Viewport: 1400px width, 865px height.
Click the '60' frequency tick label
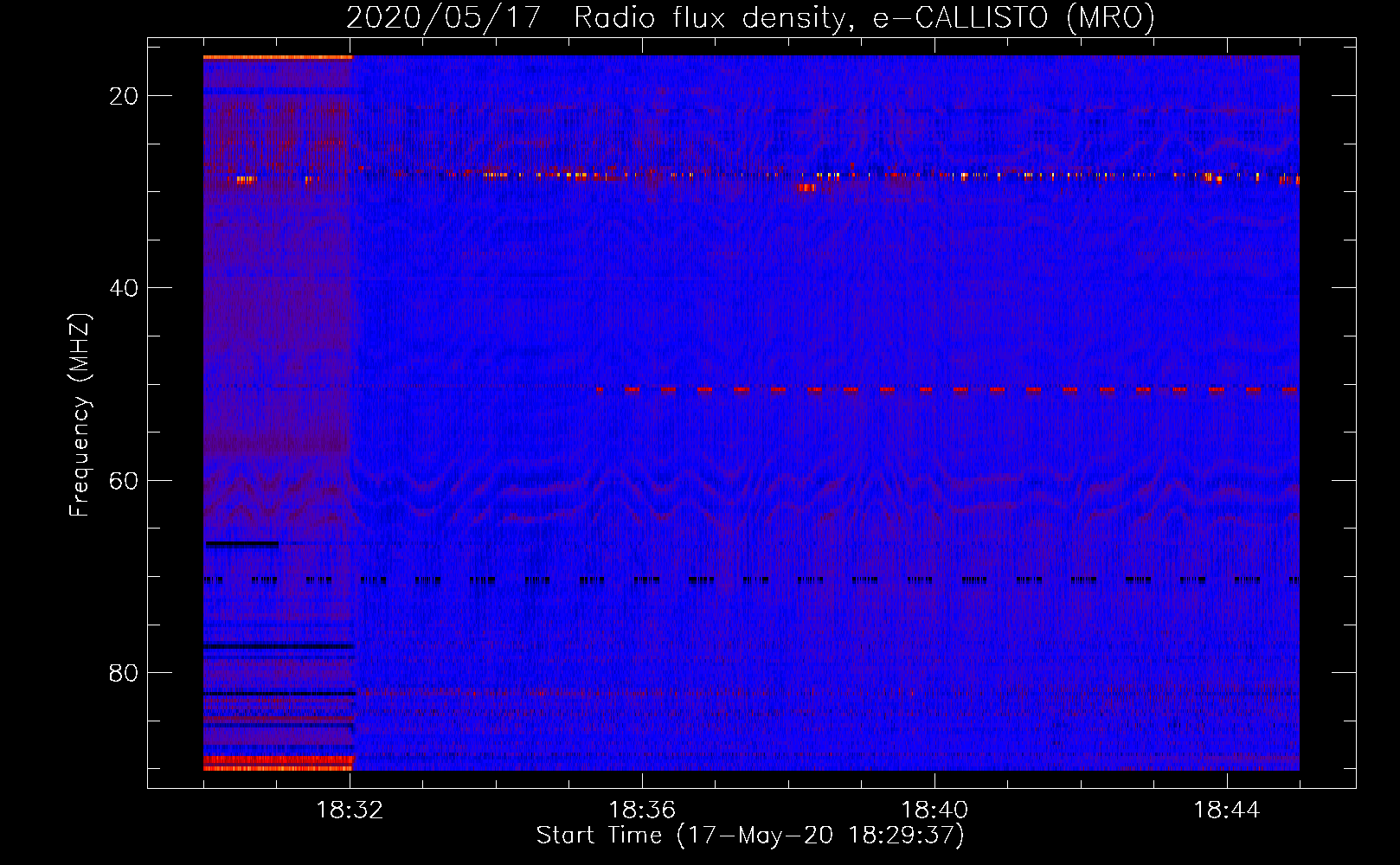coord(124,481)
